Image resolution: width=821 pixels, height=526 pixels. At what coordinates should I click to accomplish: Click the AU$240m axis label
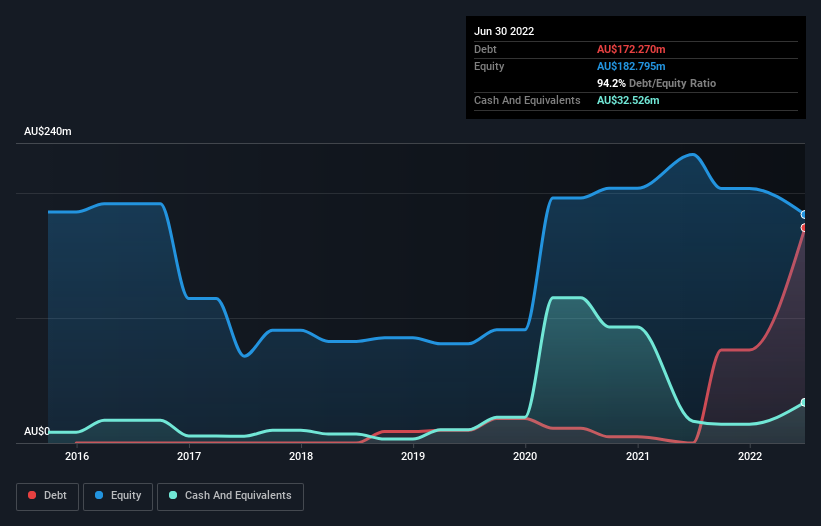point(48,131)
